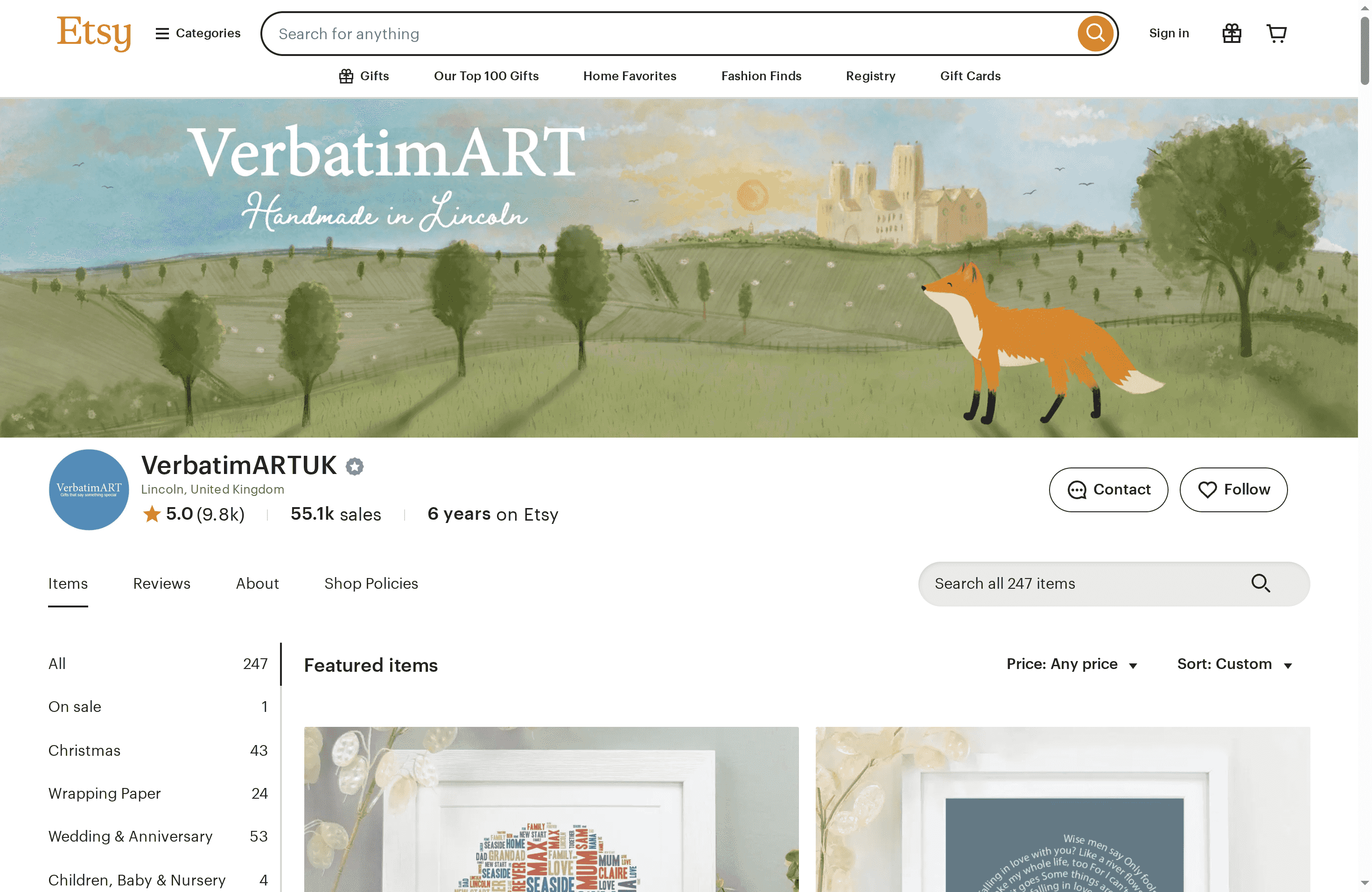The width and height of the screenshot is (1372, 892).
Task: Switch to the Reviews tab
Action: click(x=161, y=583)
